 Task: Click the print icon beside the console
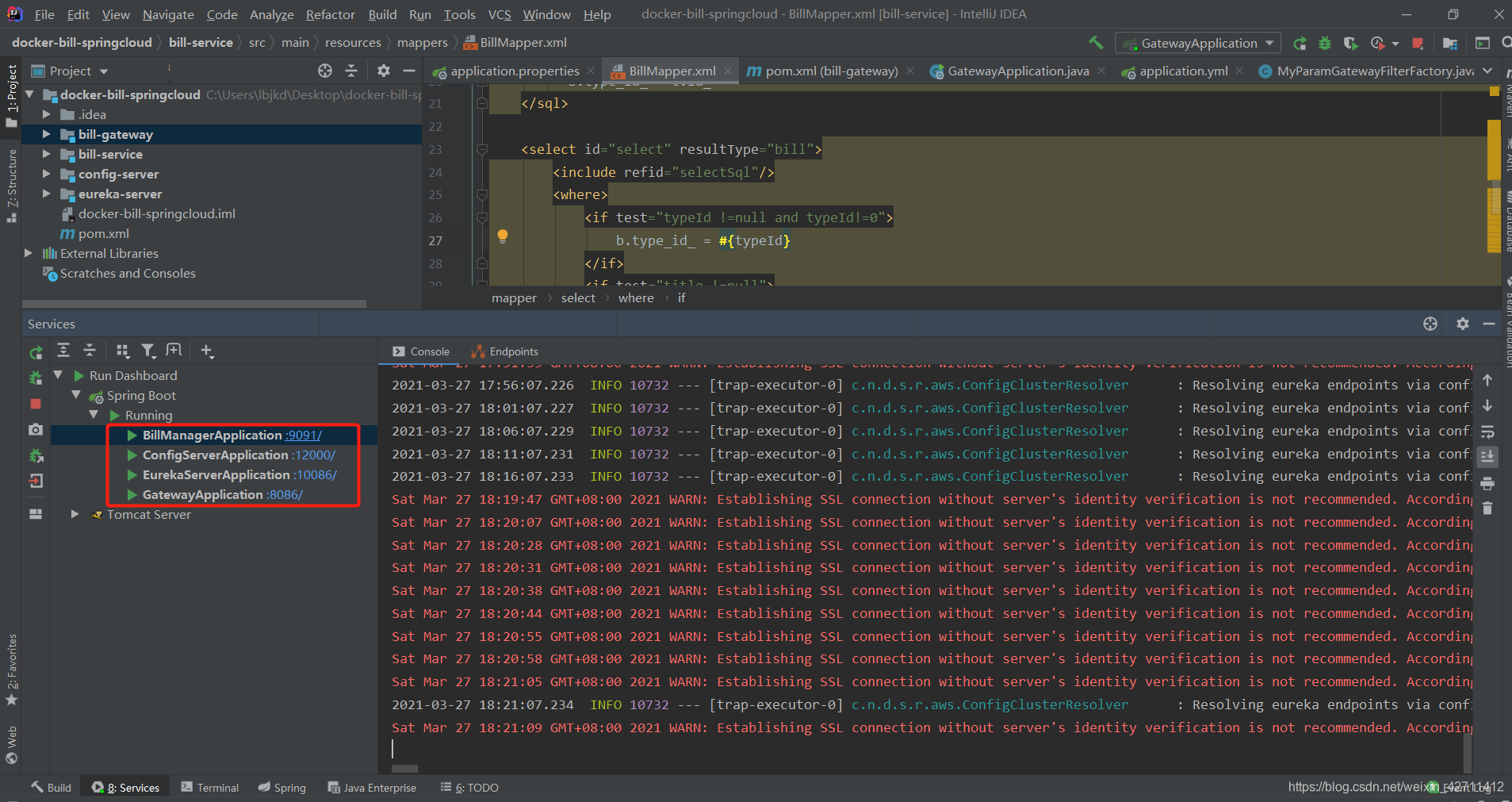1487,483
